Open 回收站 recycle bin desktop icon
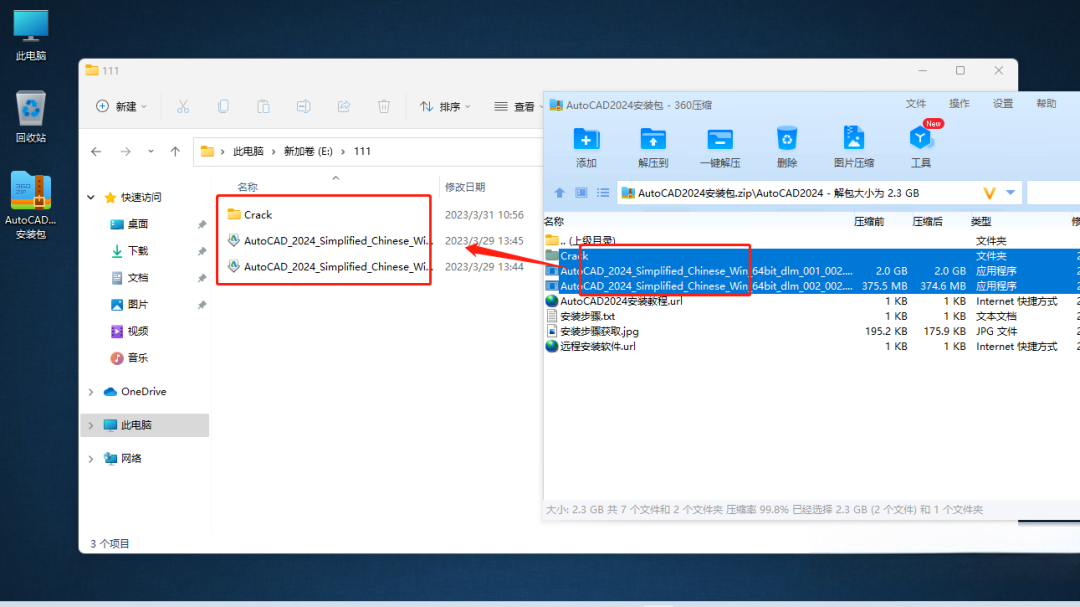 [31, 116]
